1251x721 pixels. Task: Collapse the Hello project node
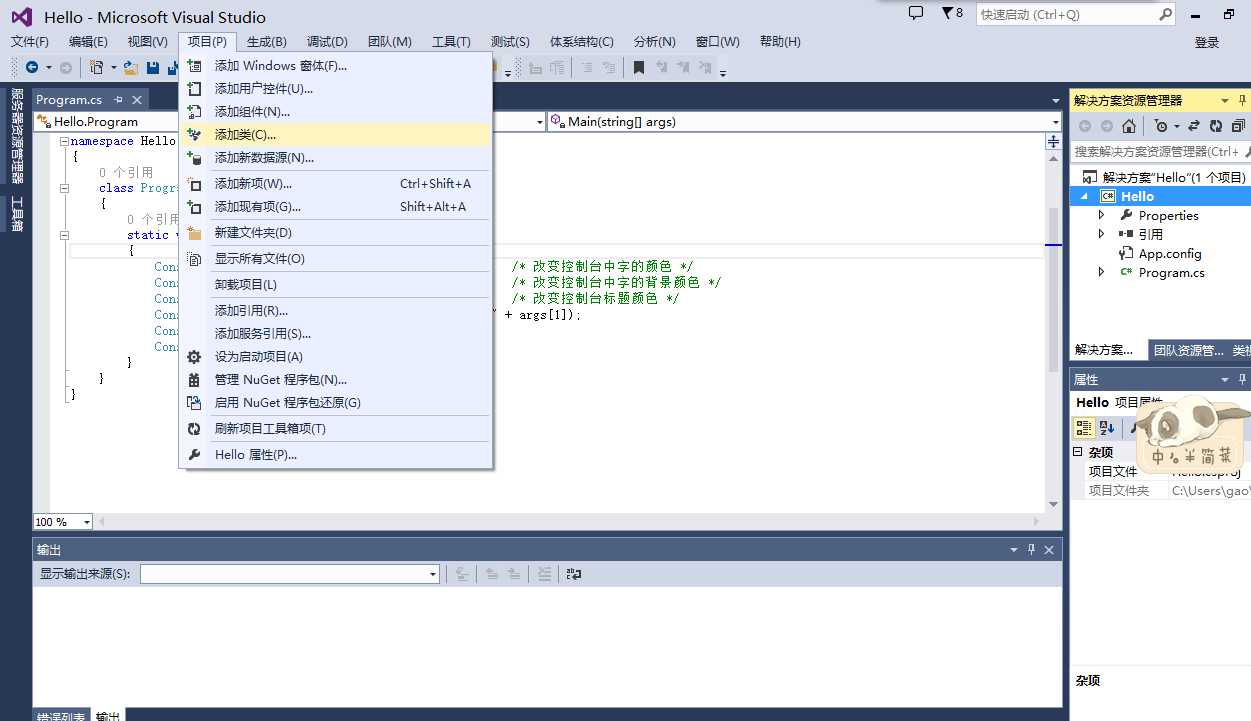point(1084,196)
